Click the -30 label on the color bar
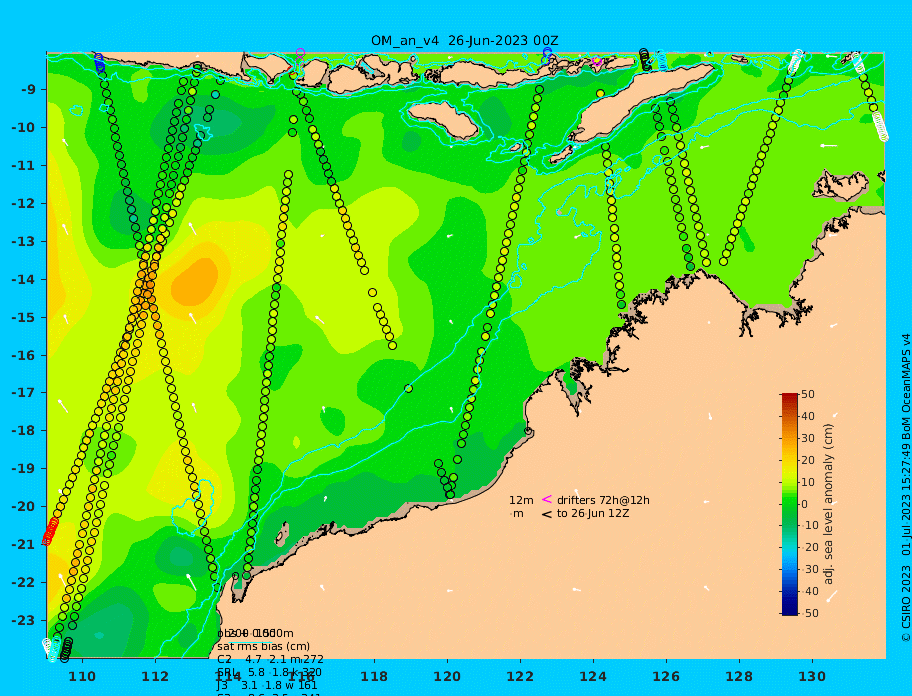 click(808, 570)
